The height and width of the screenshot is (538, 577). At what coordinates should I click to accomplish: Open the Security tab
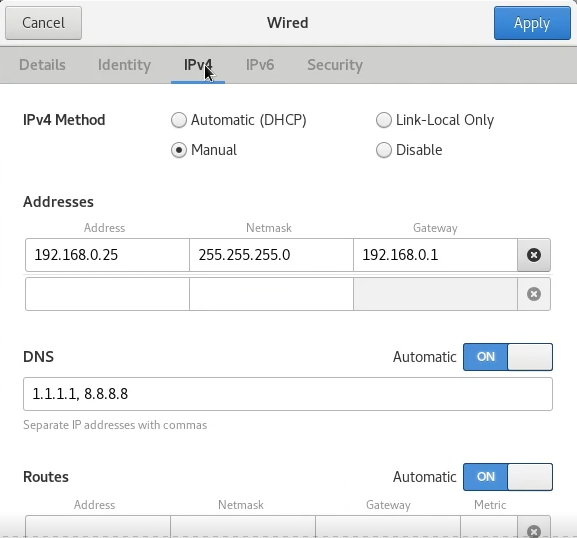pyautogui.click(x=335, y=65)
